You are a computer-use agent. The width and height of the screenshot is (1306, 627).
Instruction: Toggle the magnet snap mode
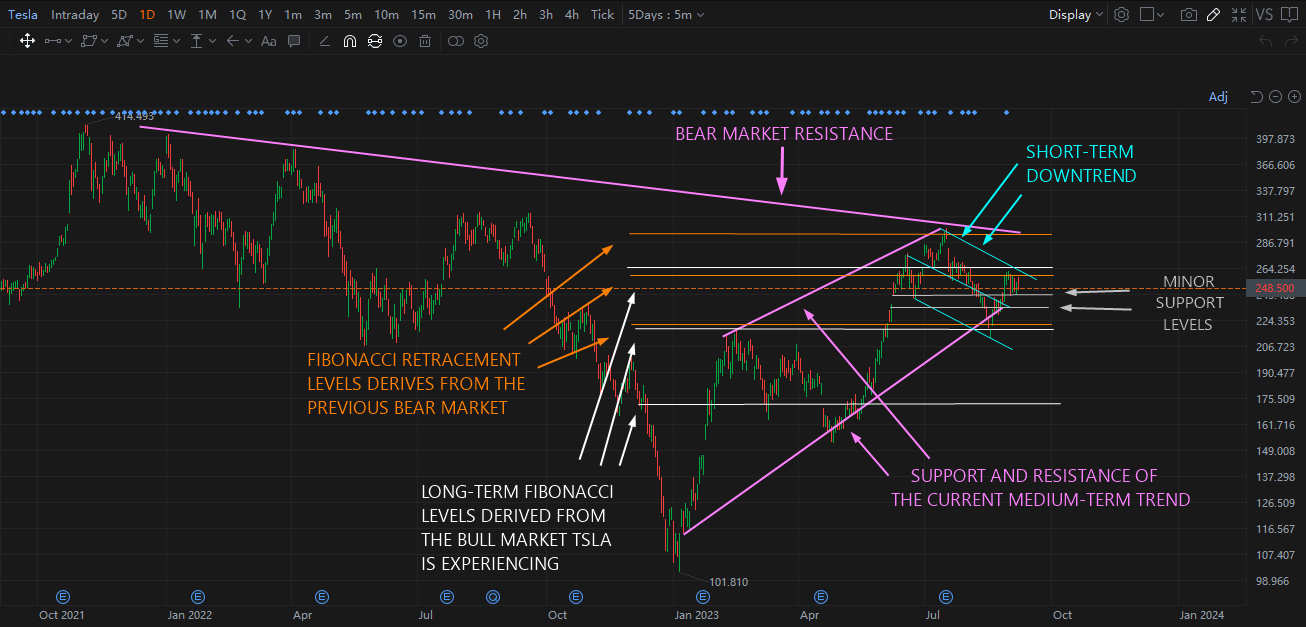pos(350,41)
